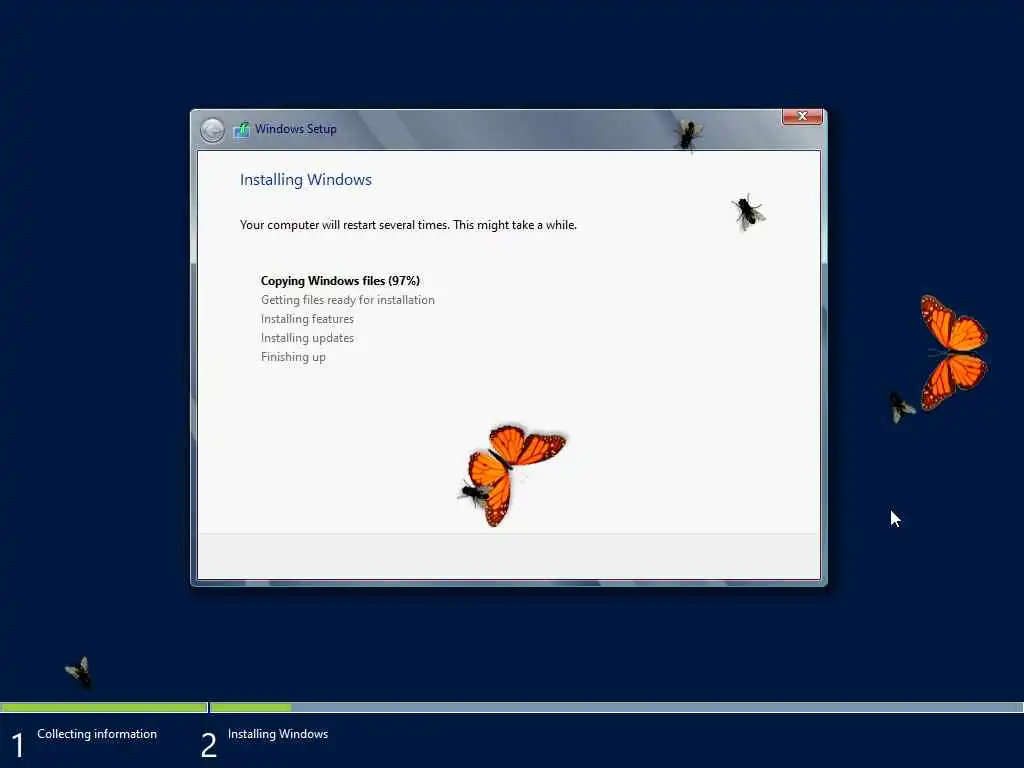Click the large butterfly on the blue background
Image resolution: width=1024 pixels, height=768 pixels.
(954, 352)
